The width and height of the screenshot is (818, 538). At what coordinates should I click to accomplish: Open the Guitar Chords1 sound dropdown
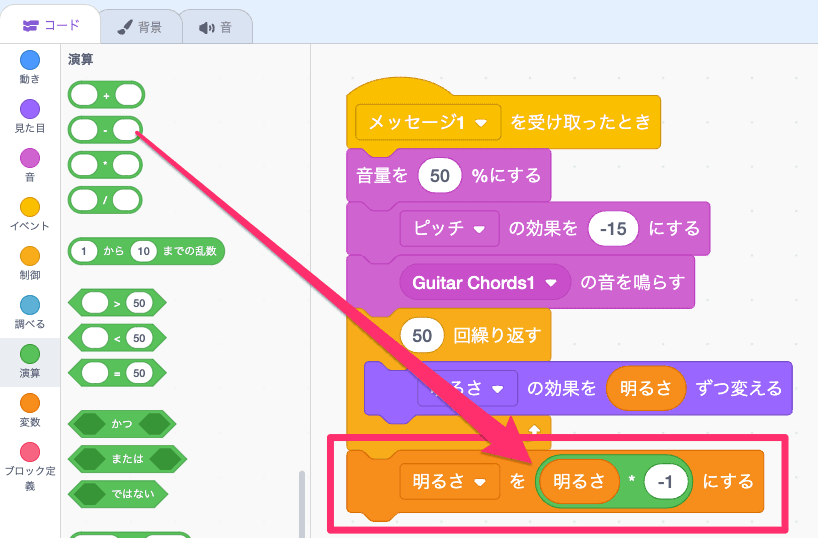coord(485,282)
